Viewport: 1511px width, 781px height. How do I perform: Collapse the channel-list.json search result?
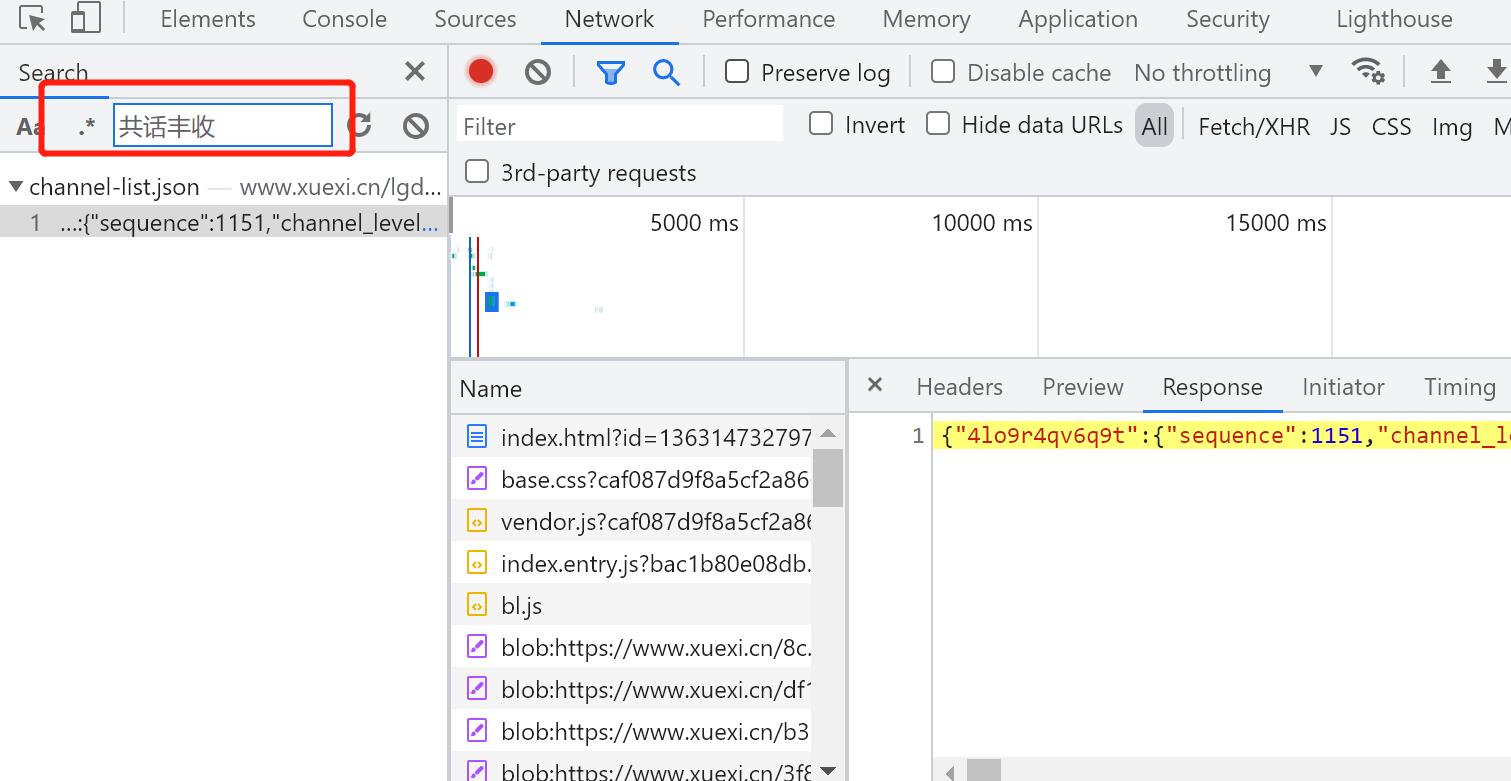[x=16, y=187]
